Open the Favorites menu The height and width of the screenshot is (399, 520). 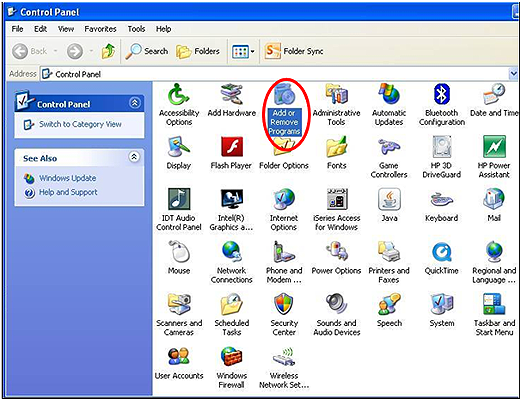pos(100,29)
